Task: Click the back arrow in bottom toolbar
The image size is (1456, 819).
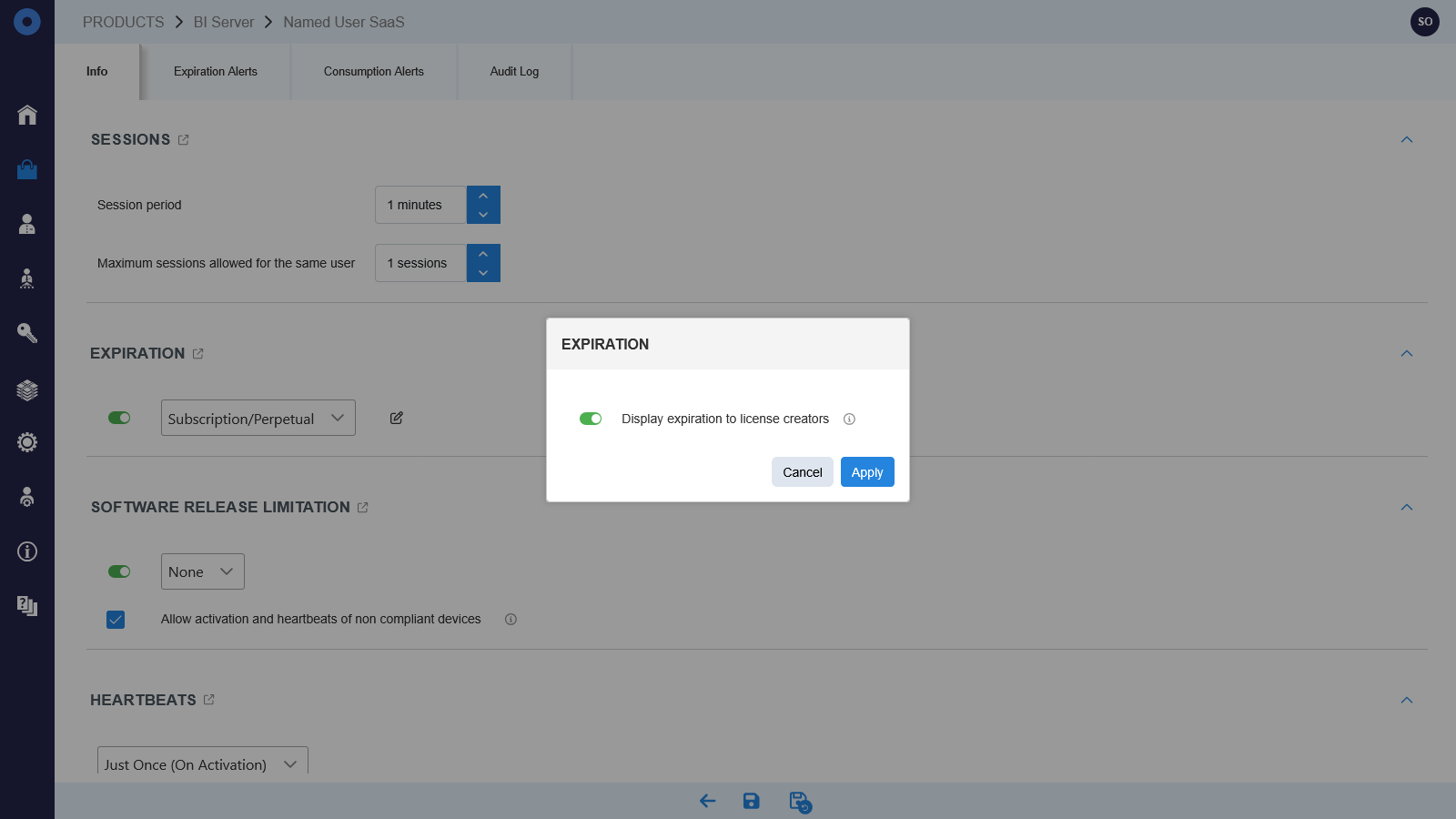Action: (707, 801)
